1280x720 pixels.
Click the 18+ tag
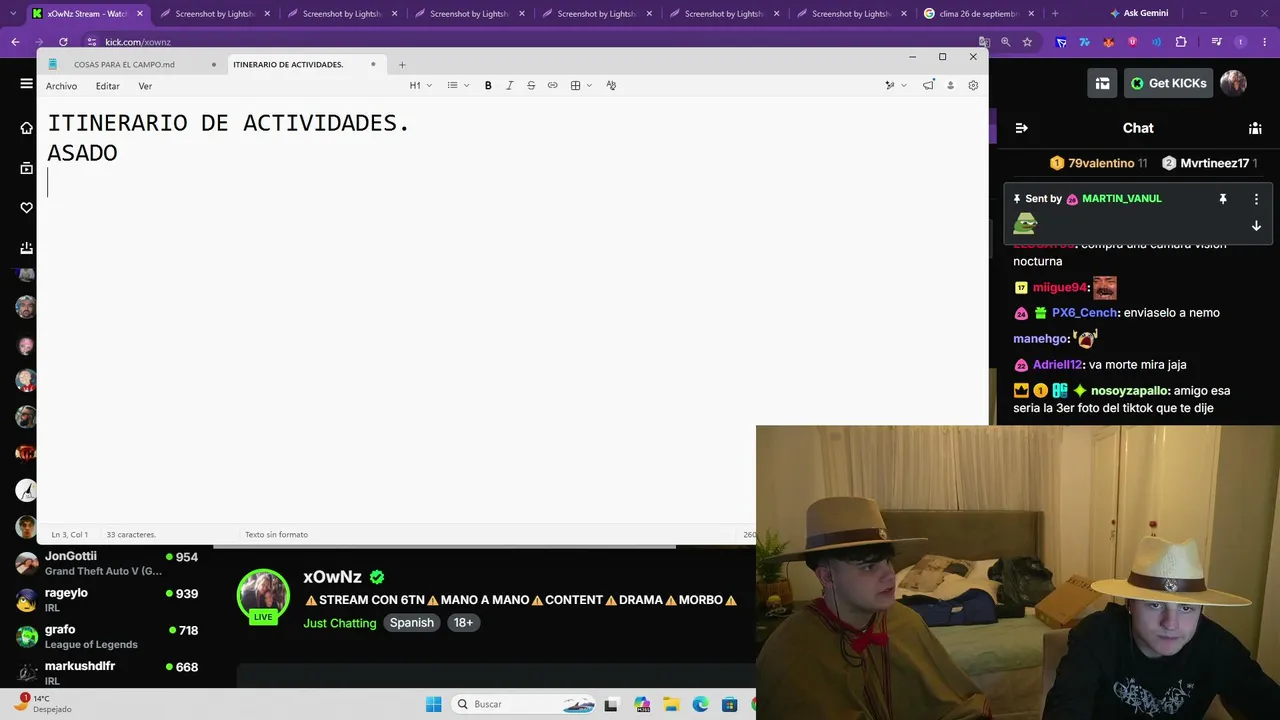pos(463,623)
